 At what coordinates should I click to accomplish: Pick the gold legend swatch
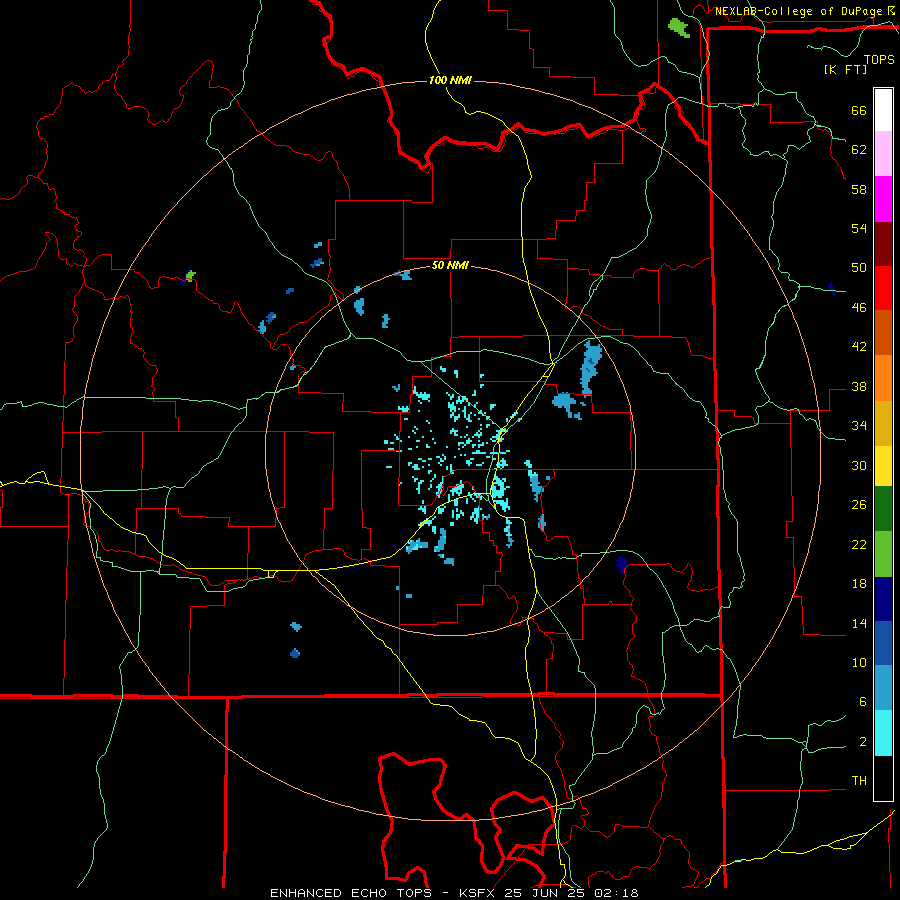tap(883, 422)
